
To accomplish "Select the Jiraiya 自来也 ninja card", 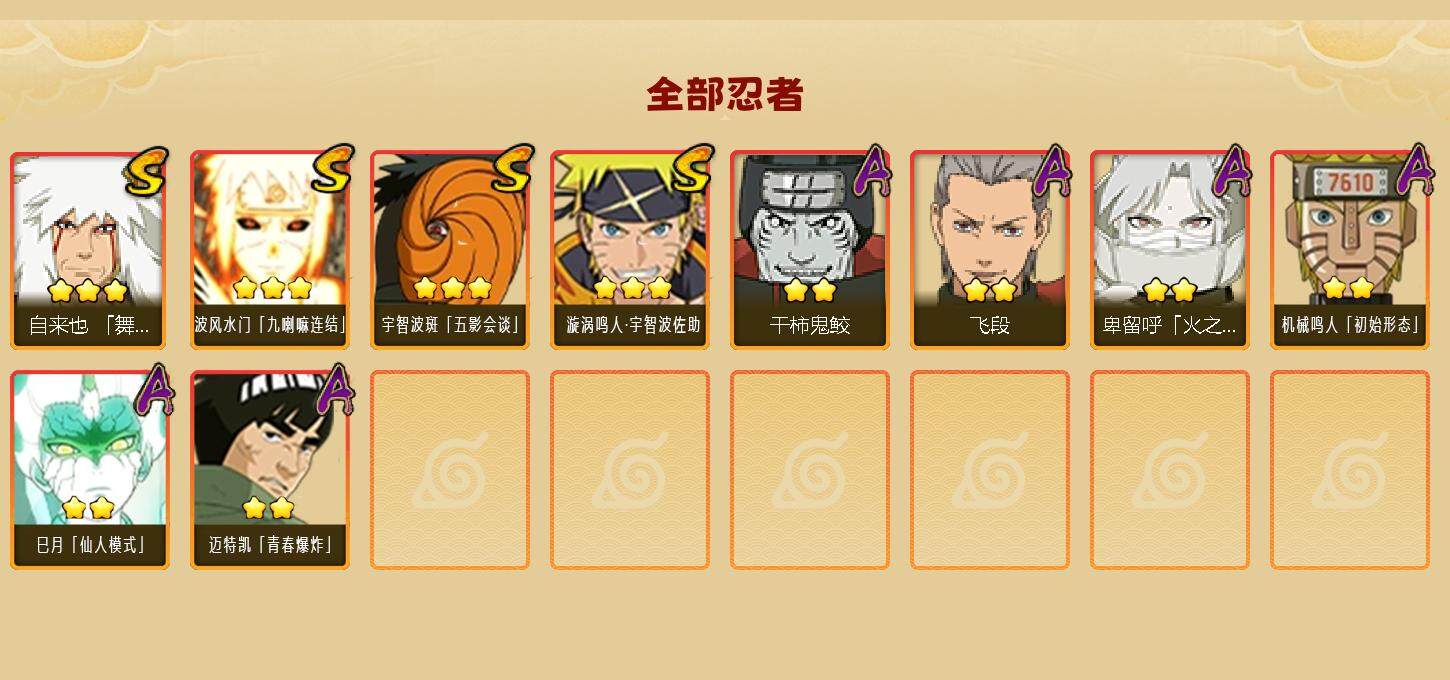I will point(90,250).
